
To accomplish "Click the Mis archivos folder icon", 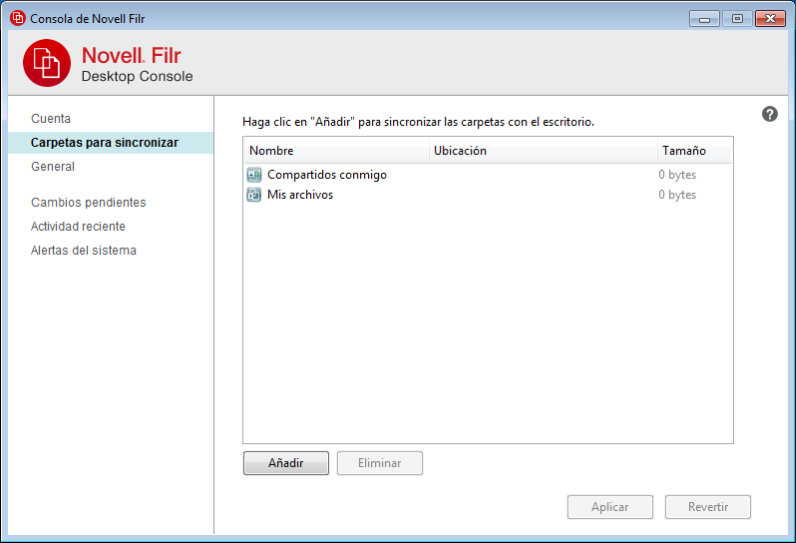I will pyautogui.click(x=254, y=195).
